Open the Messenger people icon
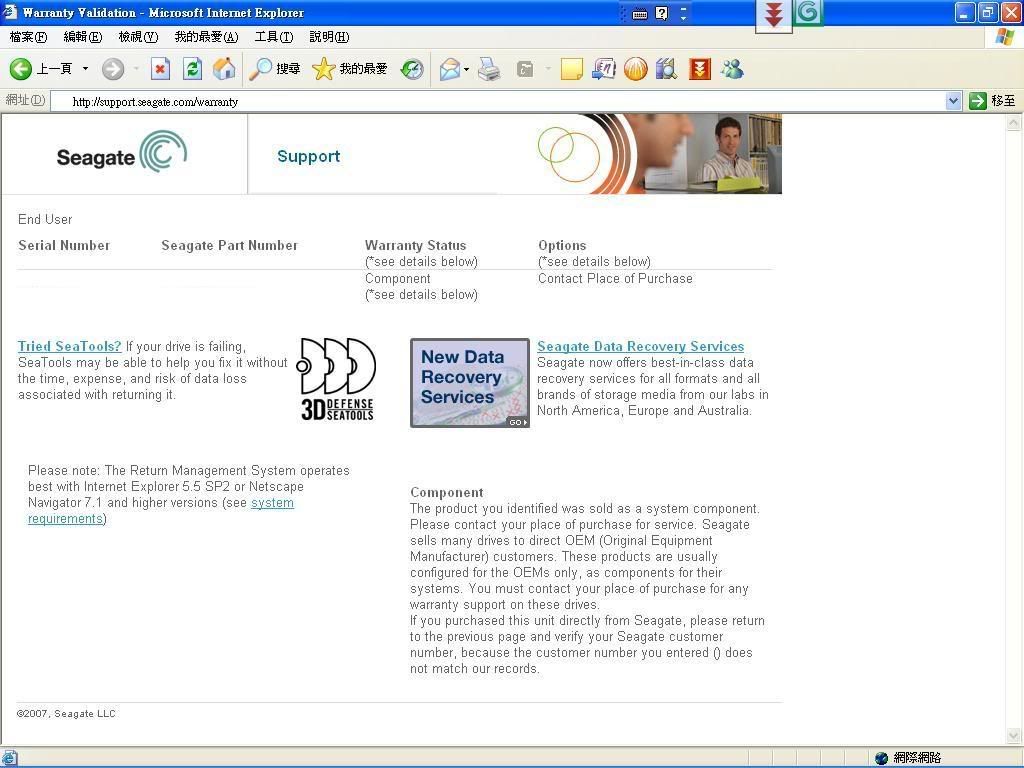This screenshot has height=768, width=1024. [x=732, y=69]
